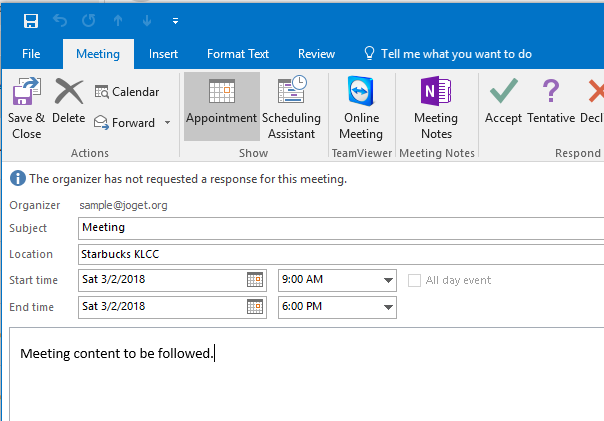This screenshot has height=421, width=604.
Task: Open the 6:00 PM end time dropdown
Action: coord(388,306)
